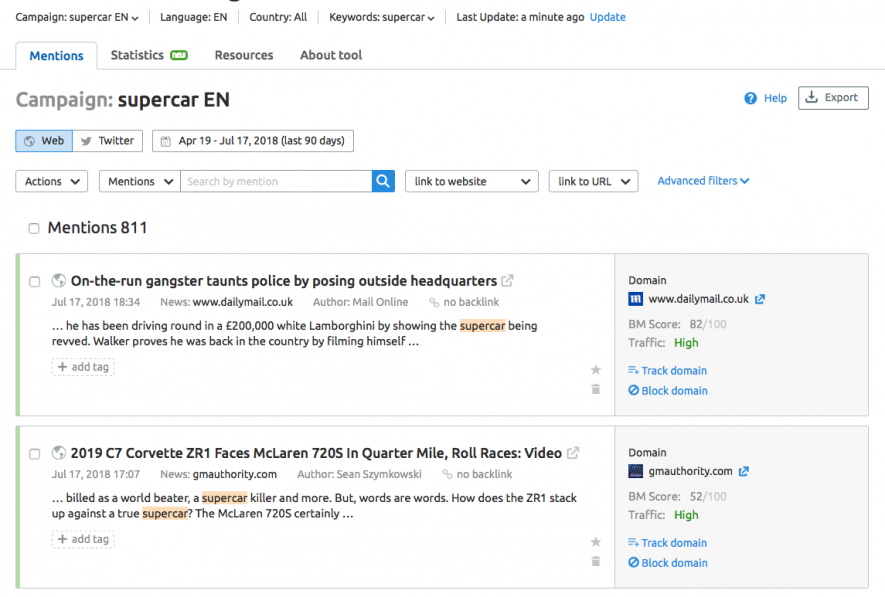This screenshot has height=597, width=885.
Task: Click the Update link
Action: (607, 17)
